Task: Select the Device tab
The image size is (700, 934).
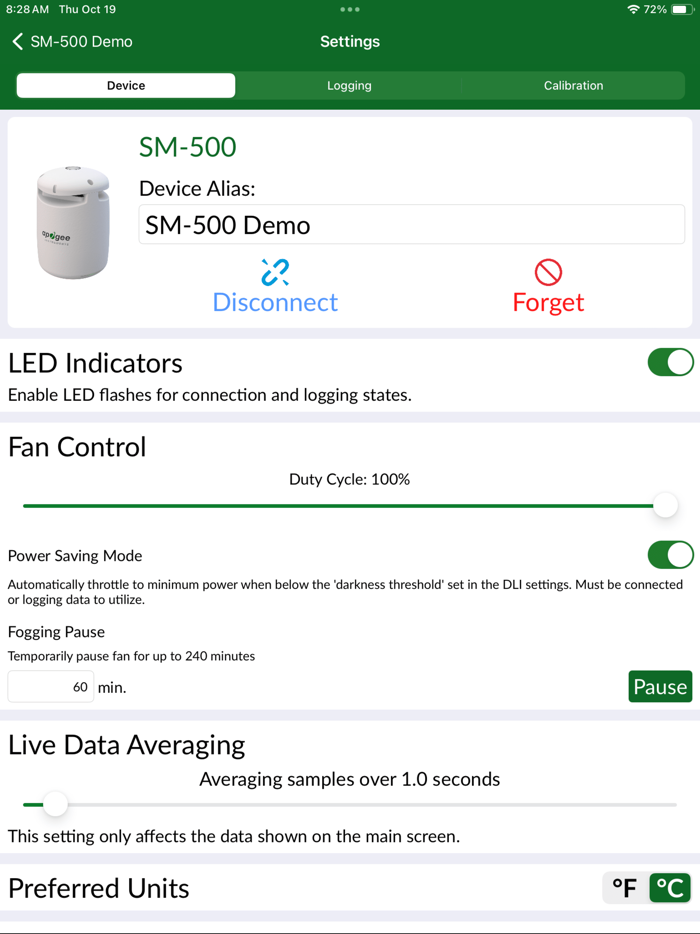Action: (125, 86)
